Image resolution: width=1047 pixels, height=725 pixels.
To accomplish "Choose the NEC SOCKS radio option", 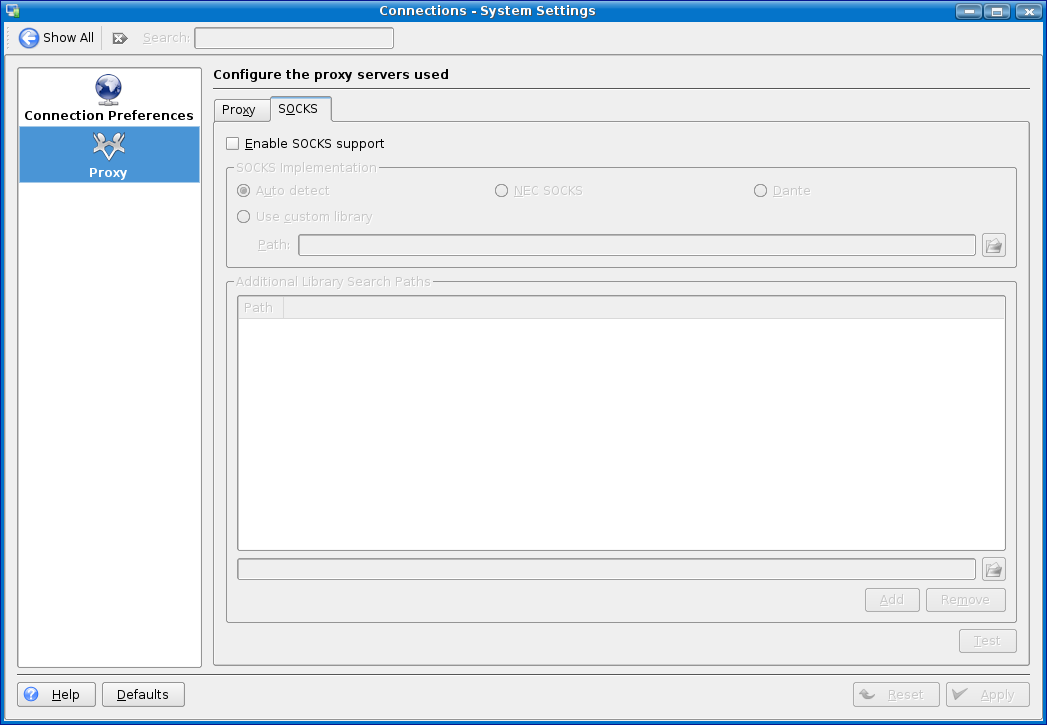I will 501,191.
